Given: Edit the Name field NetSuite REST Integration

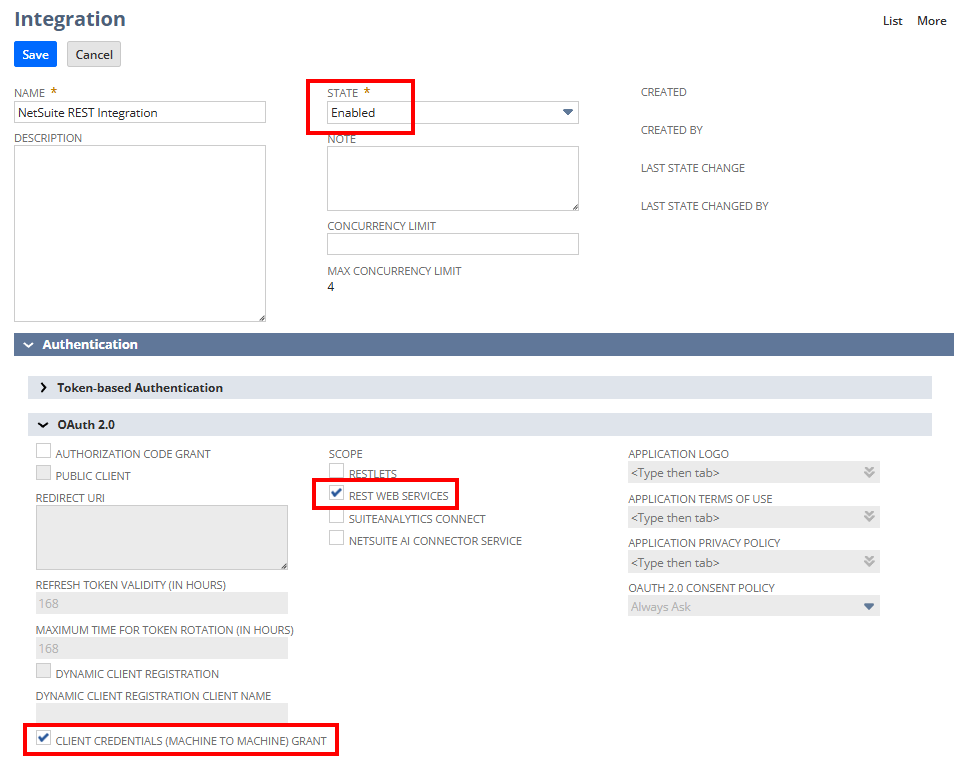Looking at the screenshot, I should (140, 112).
